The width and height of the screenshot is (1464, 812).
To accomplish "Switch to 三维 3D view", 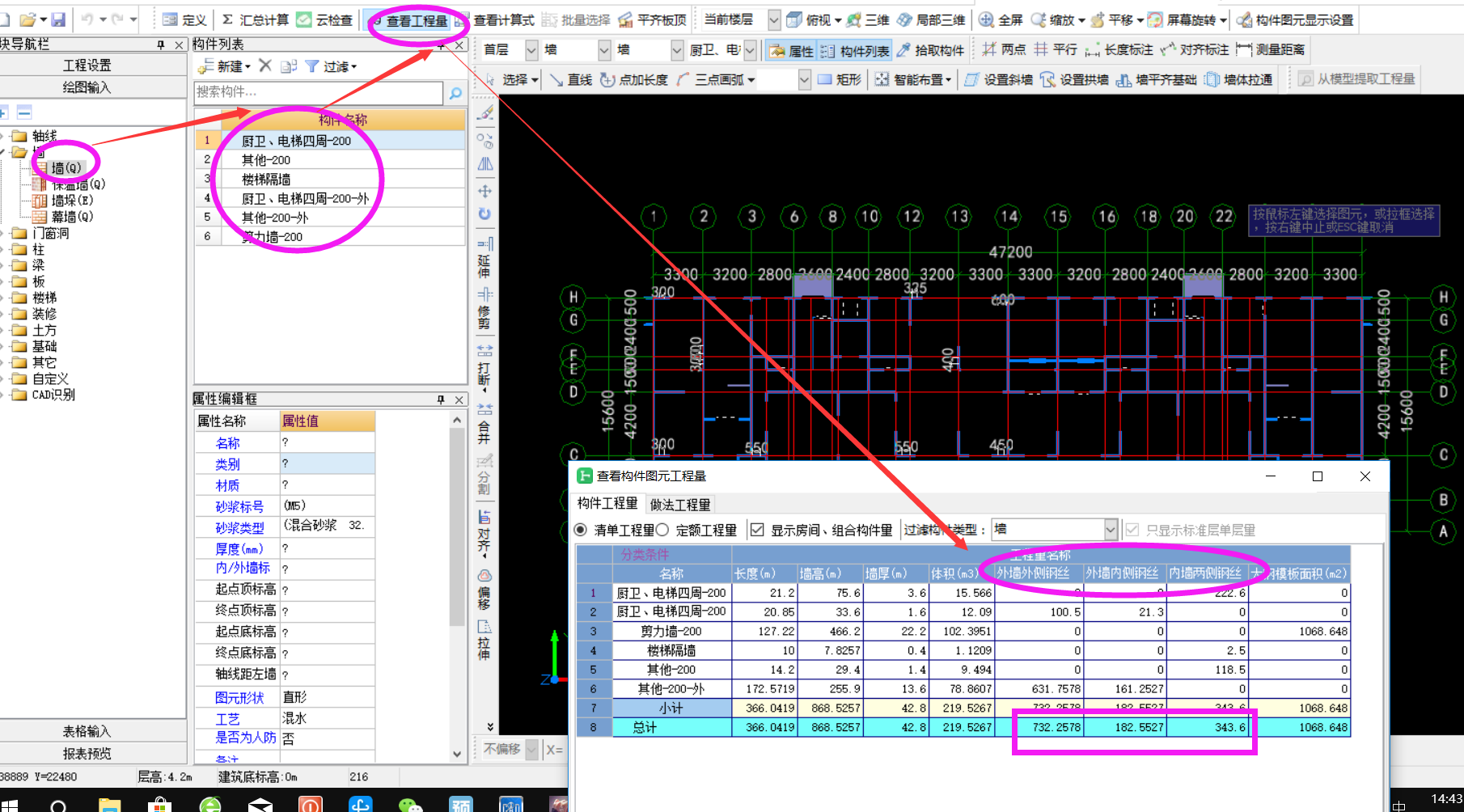I will click(868, 19).
